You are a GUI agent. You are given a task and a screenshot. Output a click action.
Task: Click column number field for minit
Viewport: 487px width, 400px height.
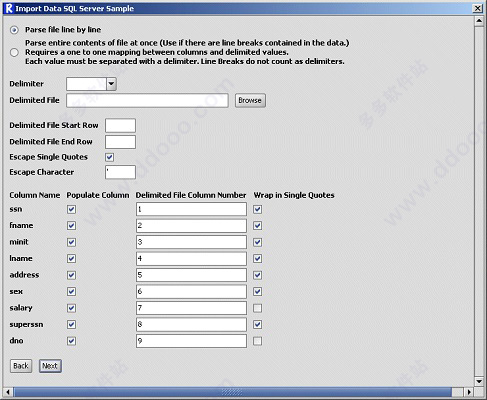tap(191, 242)
